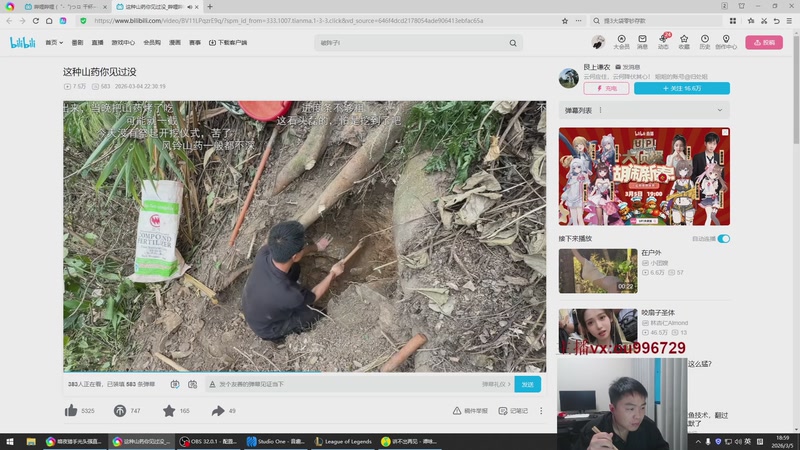Screen dimensions: 800x450
Task: Like the video with thumbs-up icon
Action: coord(71,410)
